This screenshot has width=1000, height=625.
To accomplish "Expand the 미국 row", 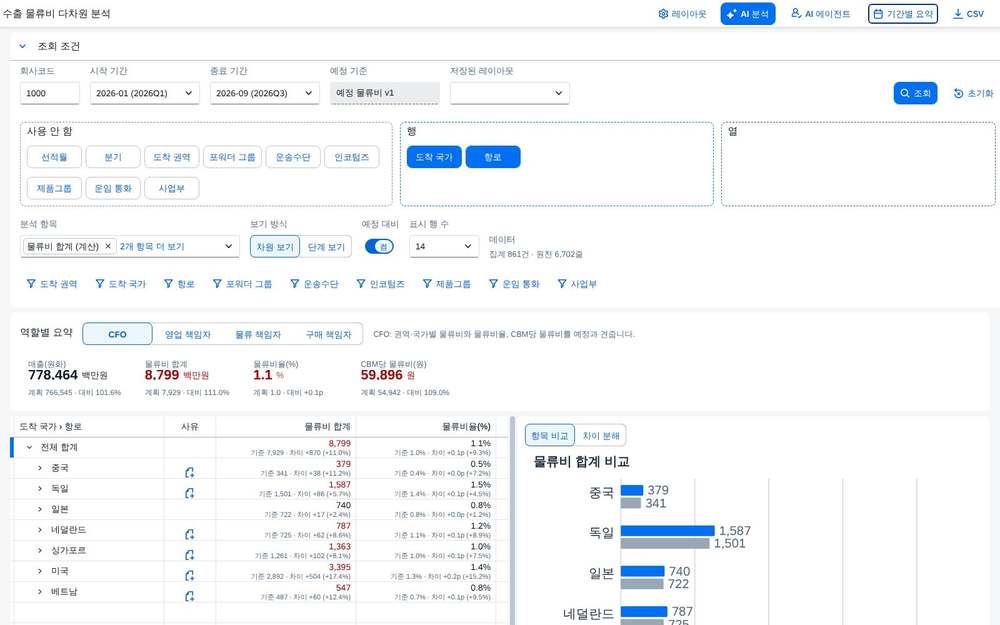I will tap(40, 571).
